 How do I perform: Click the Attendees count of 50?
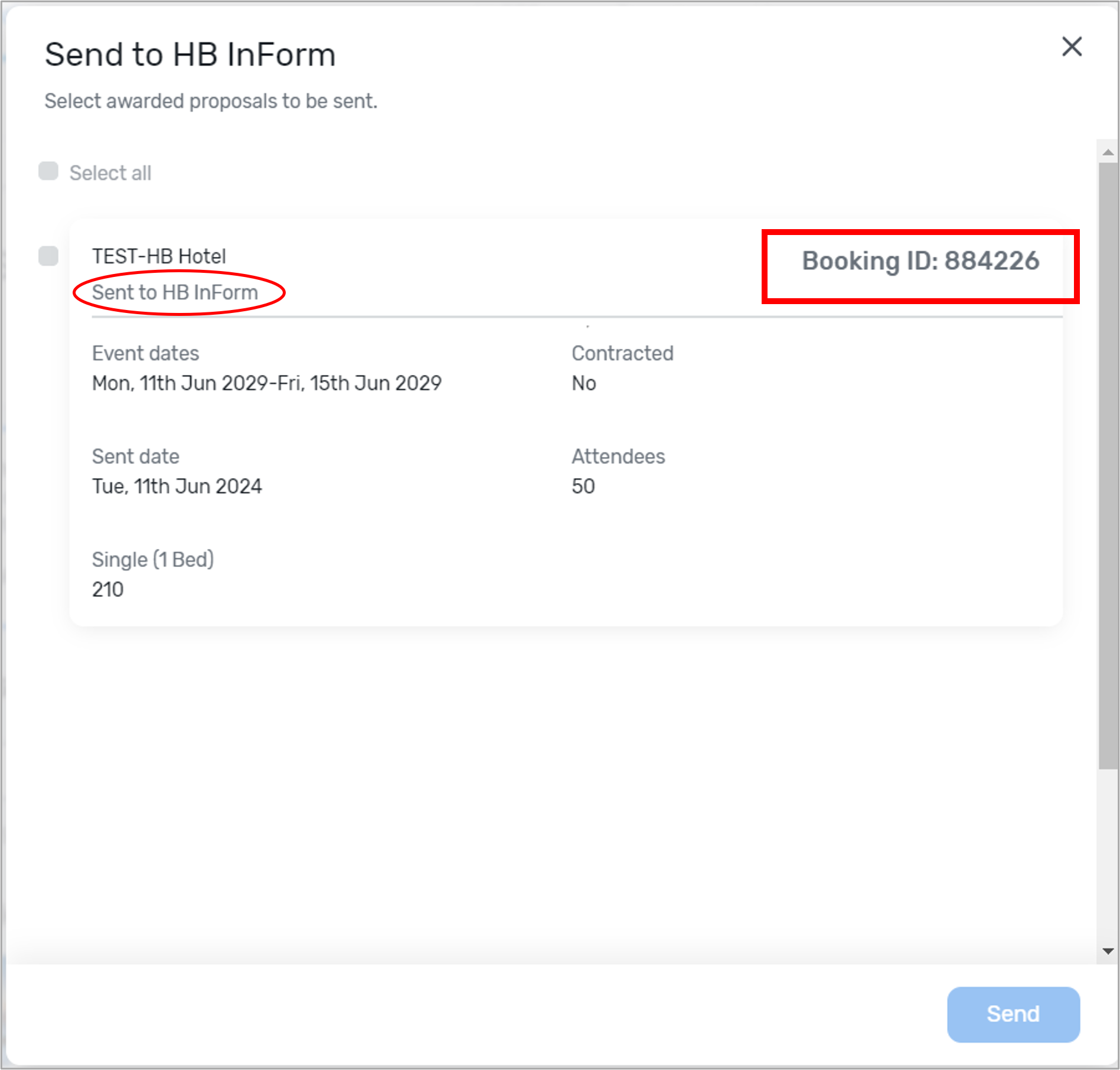coord(583,486)
